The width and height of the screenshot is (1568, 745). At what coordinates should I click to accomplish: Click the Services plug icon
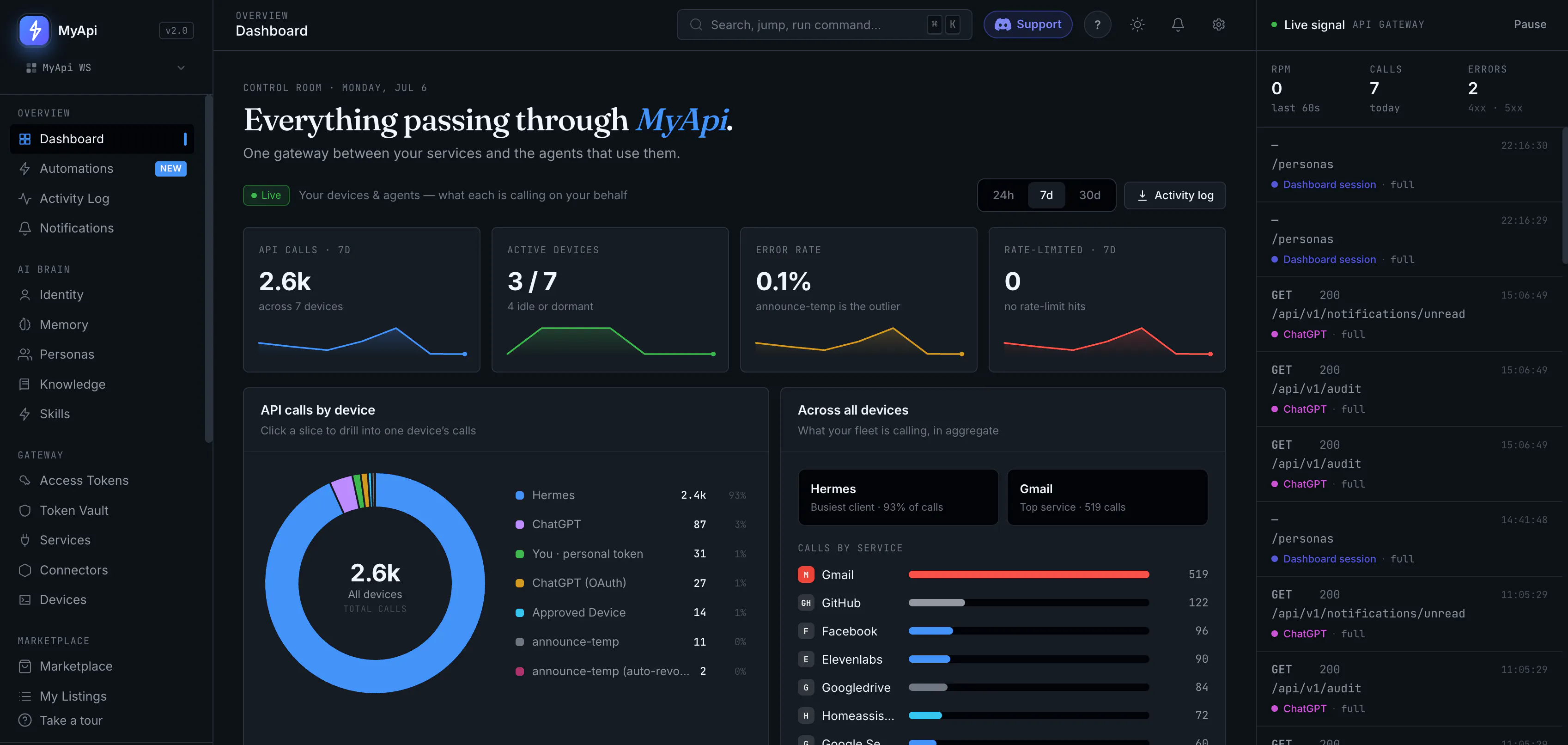(x=25, y=540)
